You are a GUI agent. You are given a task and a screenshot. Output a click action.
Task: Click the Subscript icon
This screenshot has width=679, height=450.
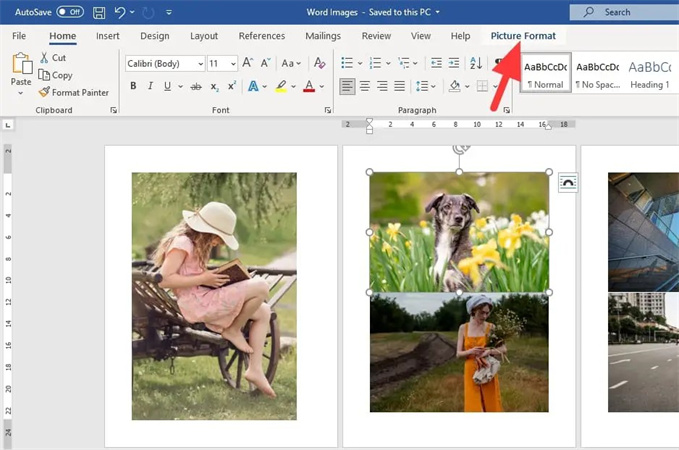213,86
